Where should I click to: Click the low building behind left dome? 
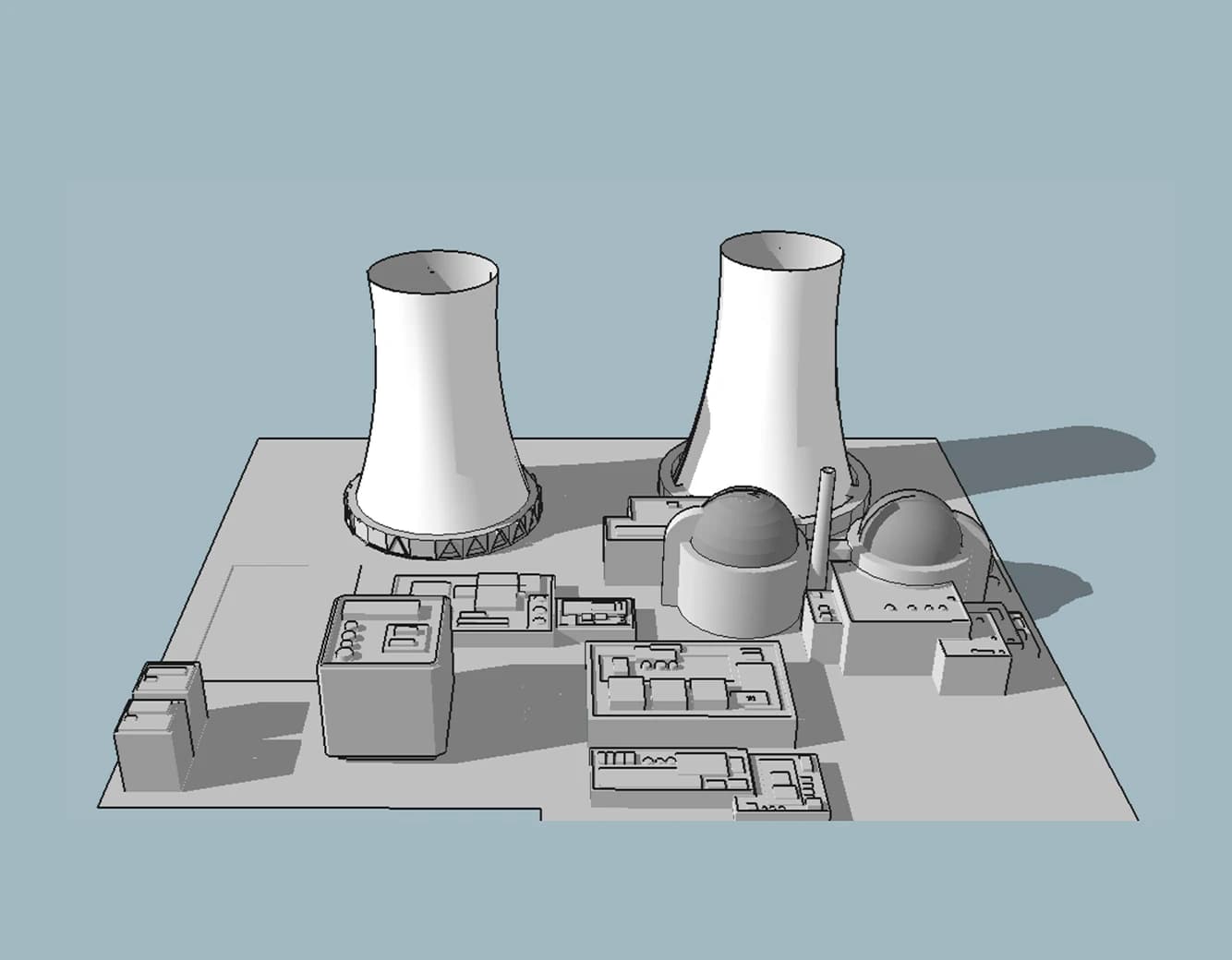click(x=637, y=545)
